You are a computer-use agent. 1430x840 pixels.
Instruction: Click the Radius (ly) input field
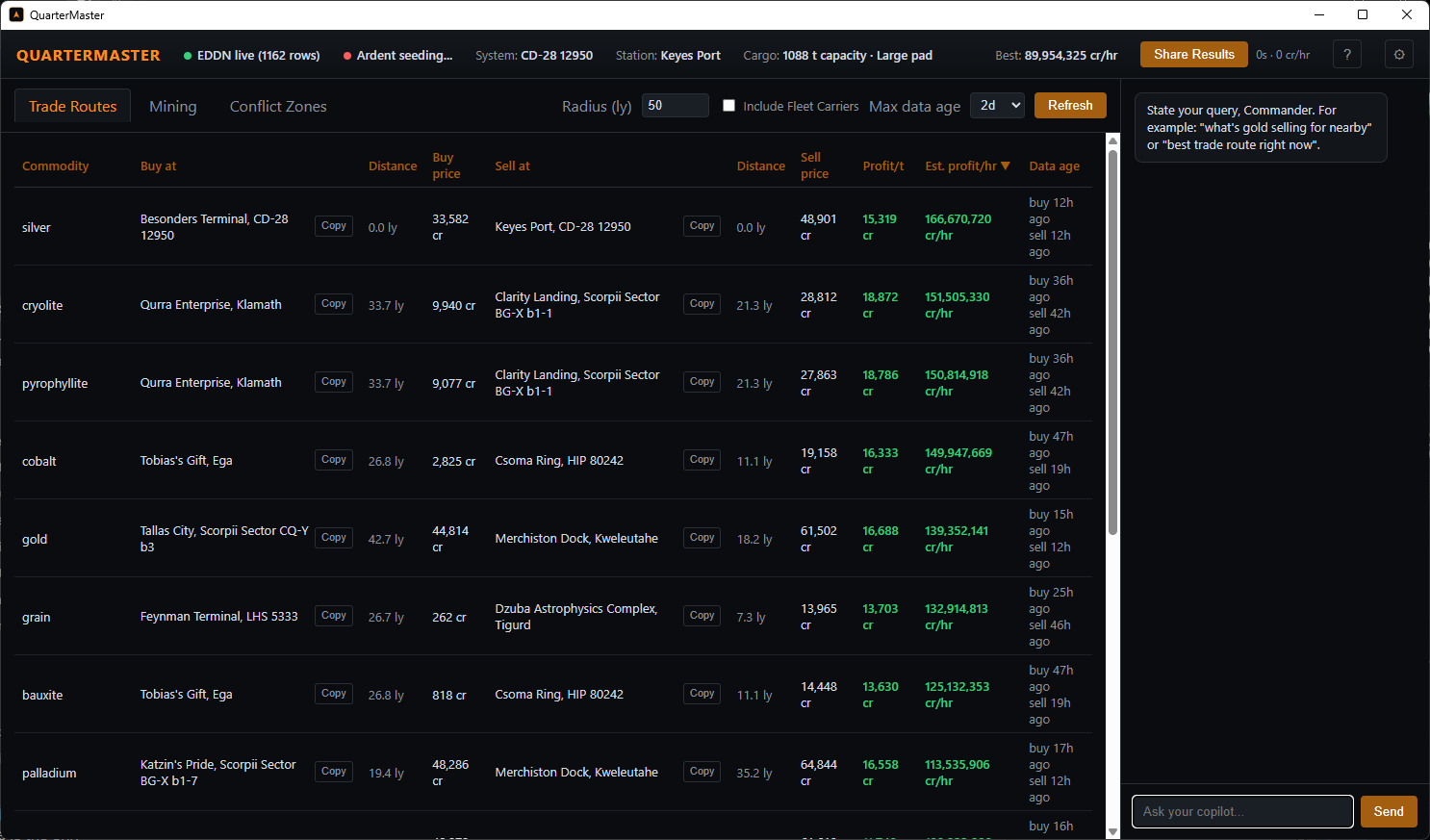tap(675, 106)
